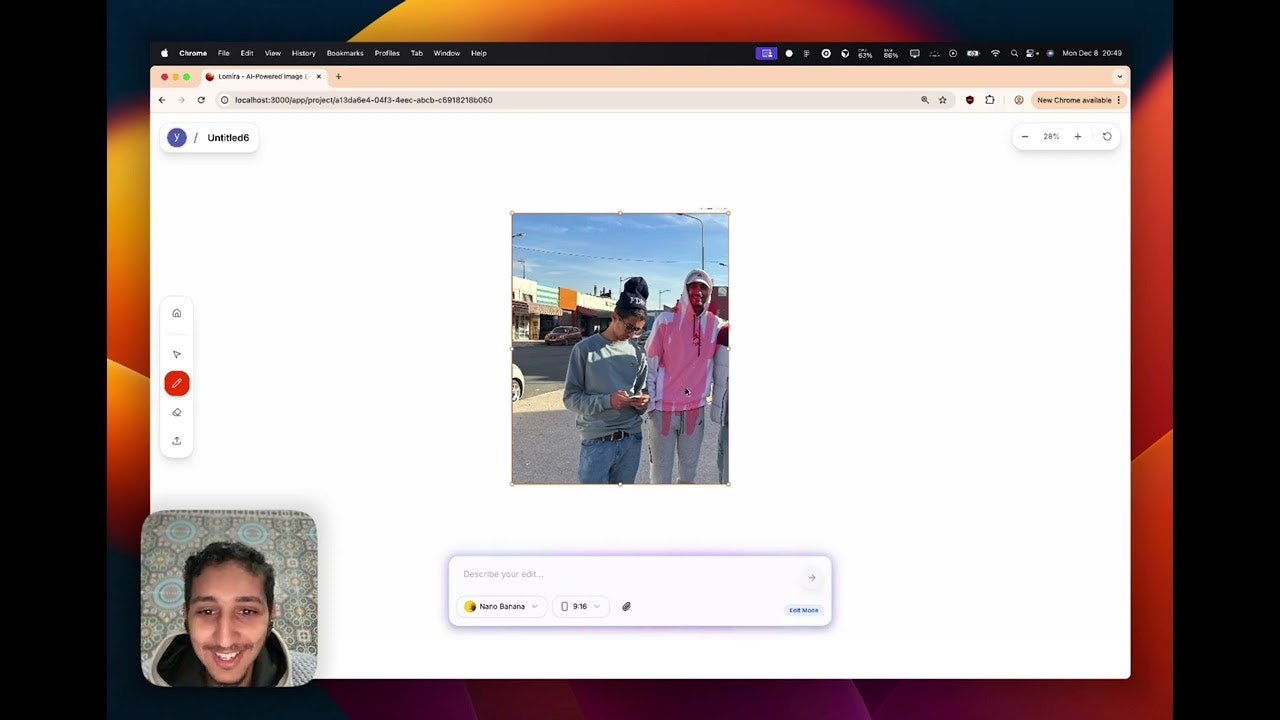
Task: Open the Bookmarks menu
Action: pyautogui.click(x=345, y=53)
